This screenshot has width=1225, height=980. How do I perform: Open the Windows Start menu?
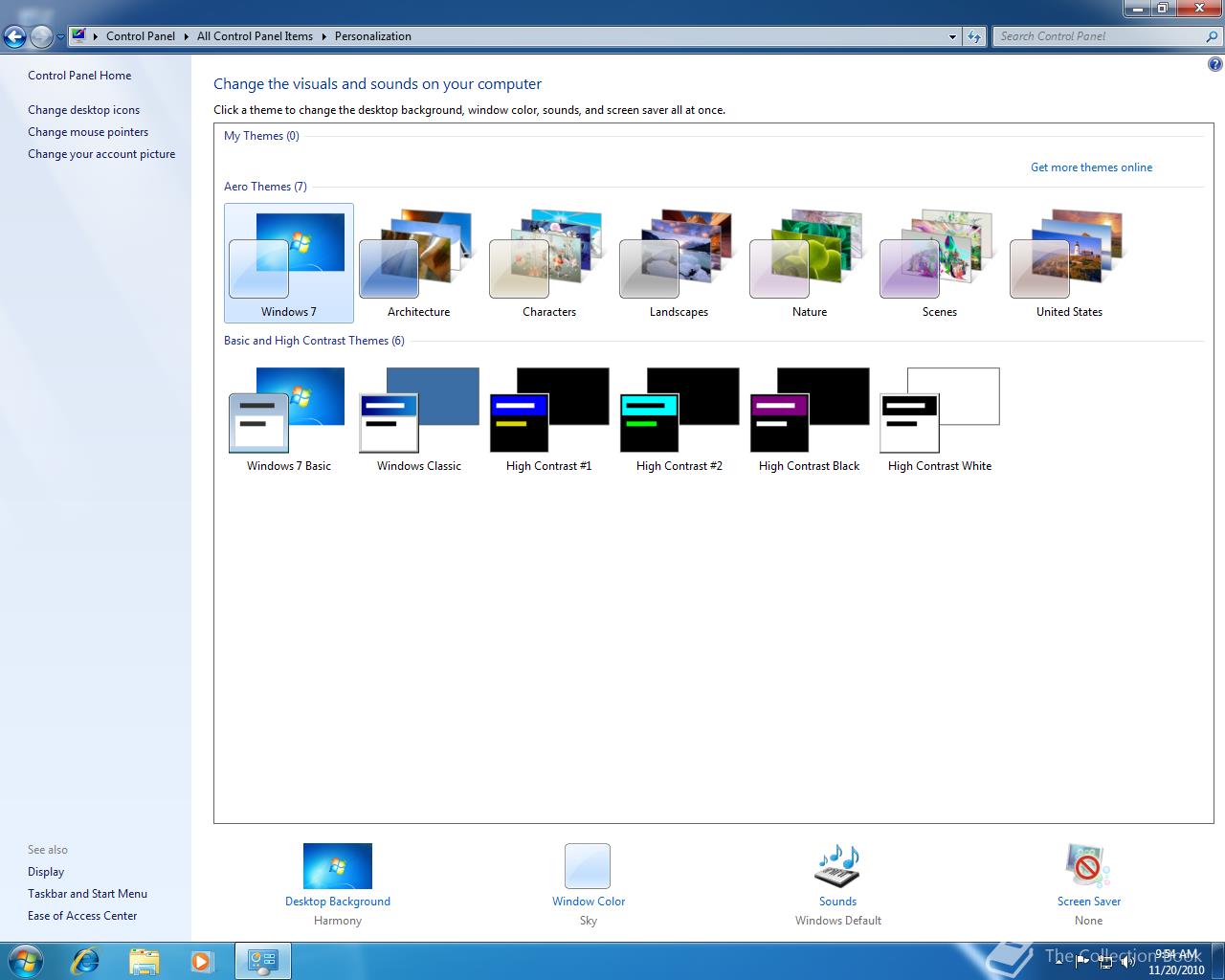pos(24,960)
